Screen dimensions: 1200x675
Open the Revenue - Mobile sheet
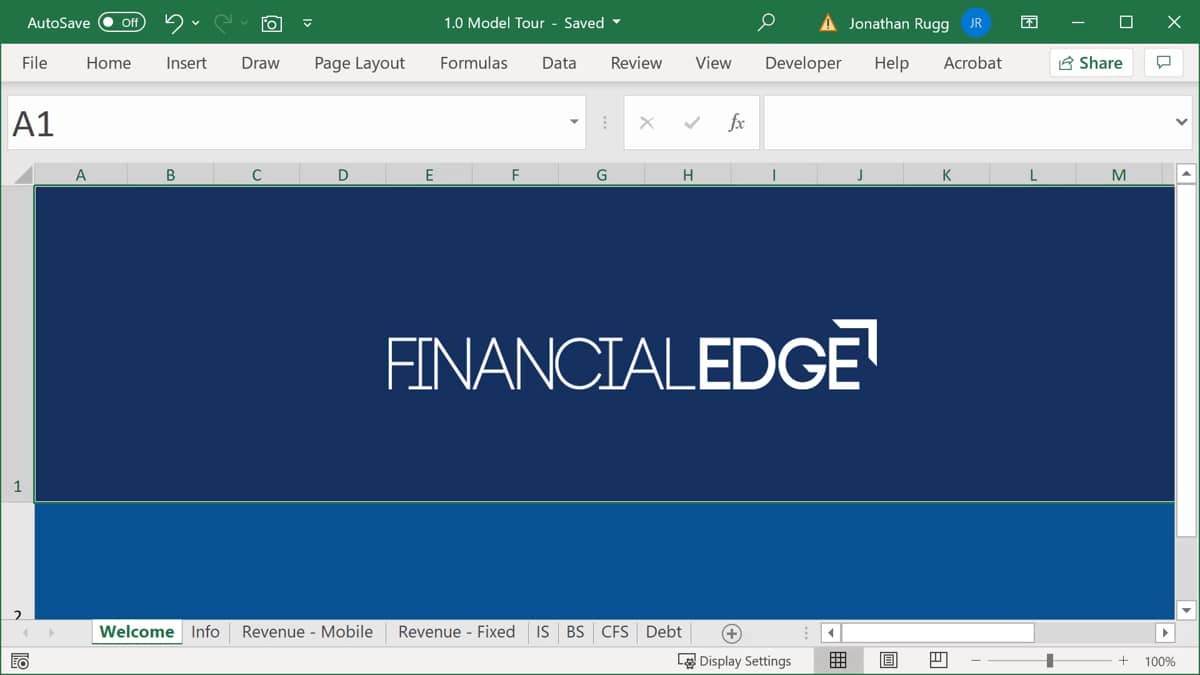pos(307,632)
